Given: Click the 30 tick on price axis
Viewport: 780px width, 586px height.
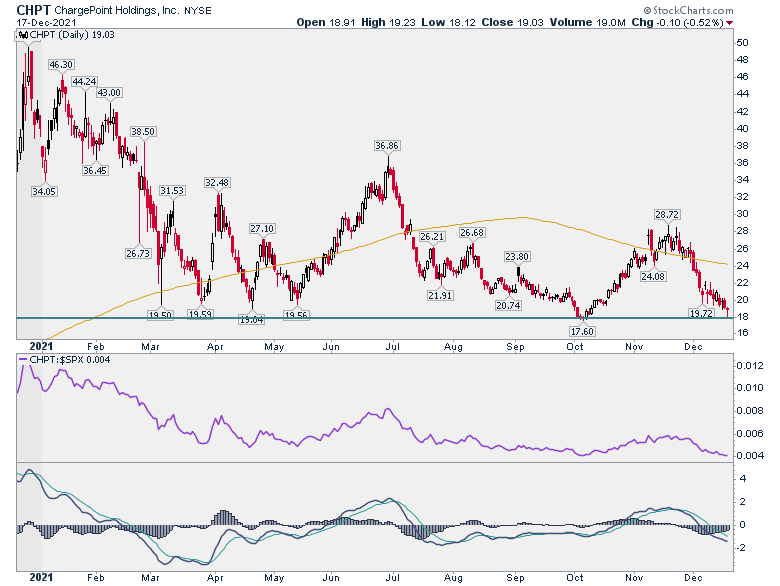Looking at the screenshot, I should pyautogui.click(x=743, y=214).
